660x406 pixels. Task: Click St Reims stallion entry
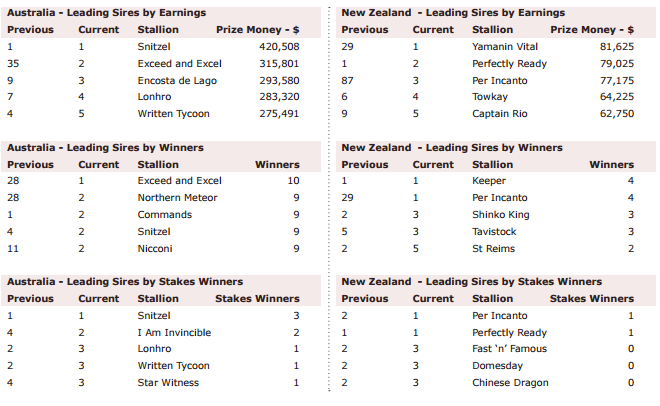(493, 249)
